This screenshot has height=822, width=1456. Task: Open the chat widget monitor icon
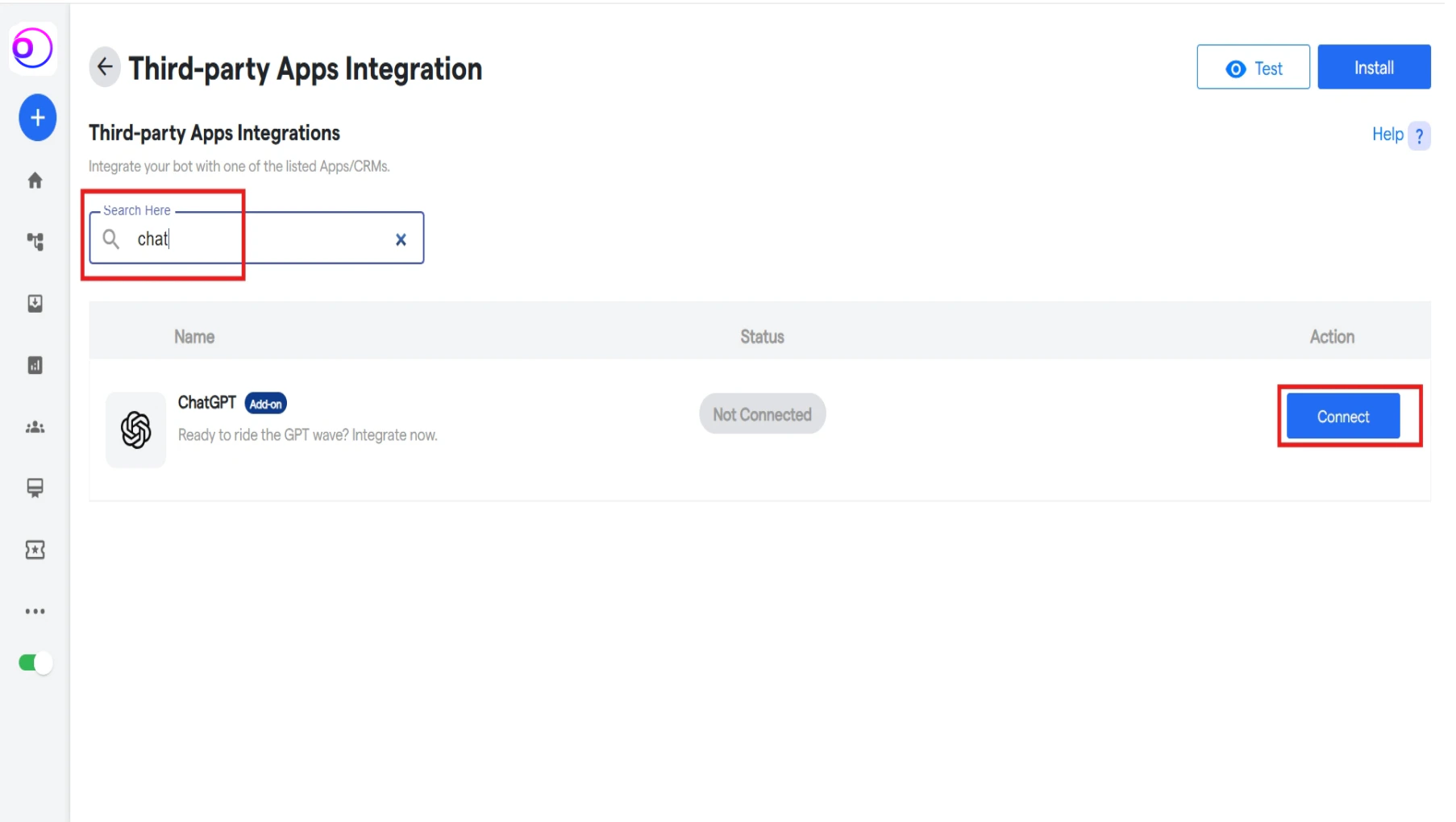tap(35, 488)
